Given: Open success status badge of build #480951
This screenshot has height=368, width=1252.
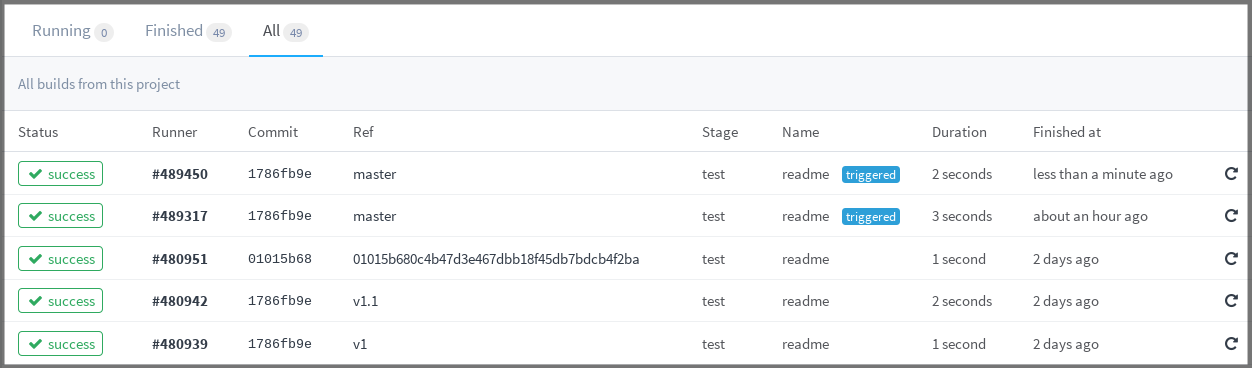Looking at the screenshot, I should (x=60, y=259).
